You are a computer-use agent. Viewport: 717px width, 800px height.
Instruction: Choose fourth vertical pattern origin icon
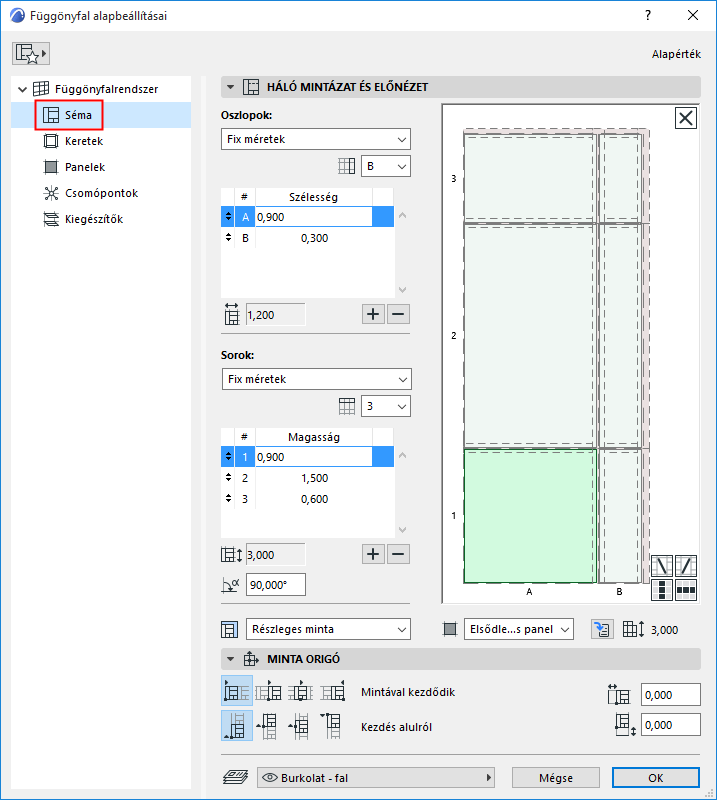[332, 726]
